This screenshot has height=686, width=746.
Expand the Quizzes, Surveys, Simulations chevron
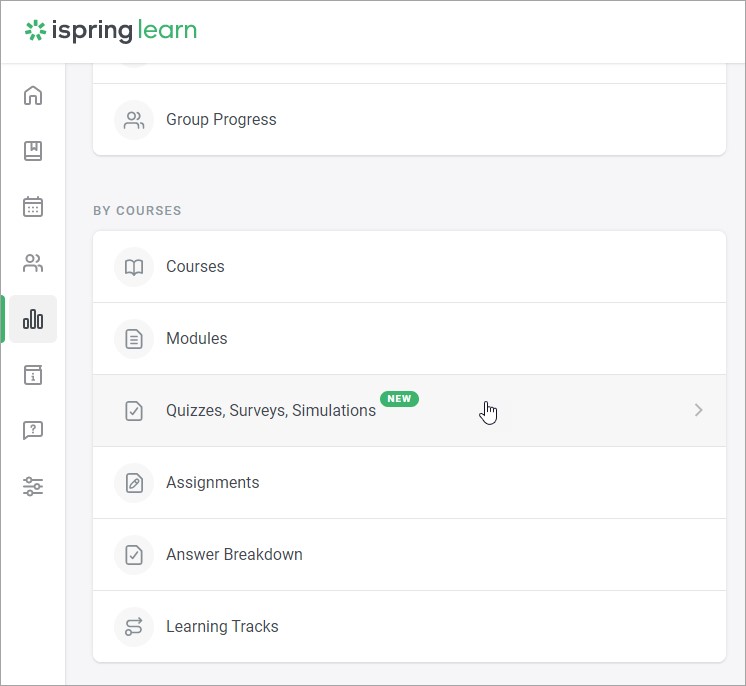(698, 410)
